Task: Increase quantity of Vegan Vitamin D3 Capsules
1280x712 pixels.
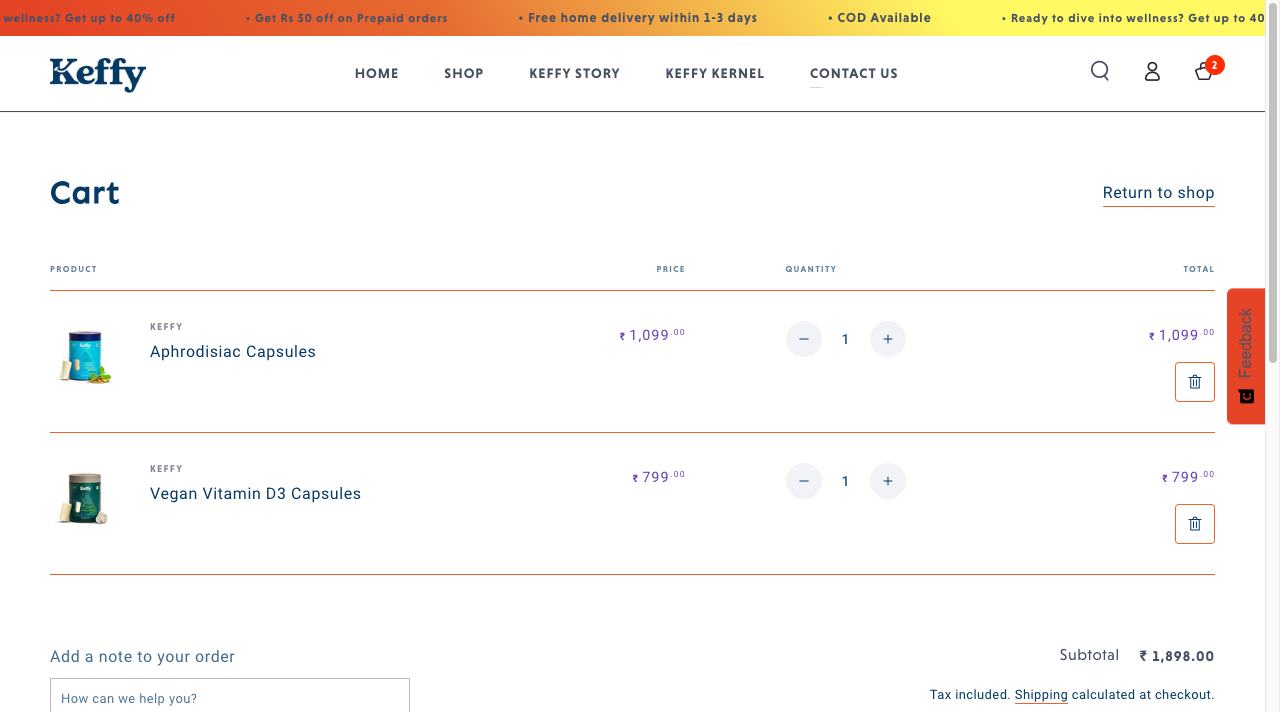Action: click(x=888, y=481)
